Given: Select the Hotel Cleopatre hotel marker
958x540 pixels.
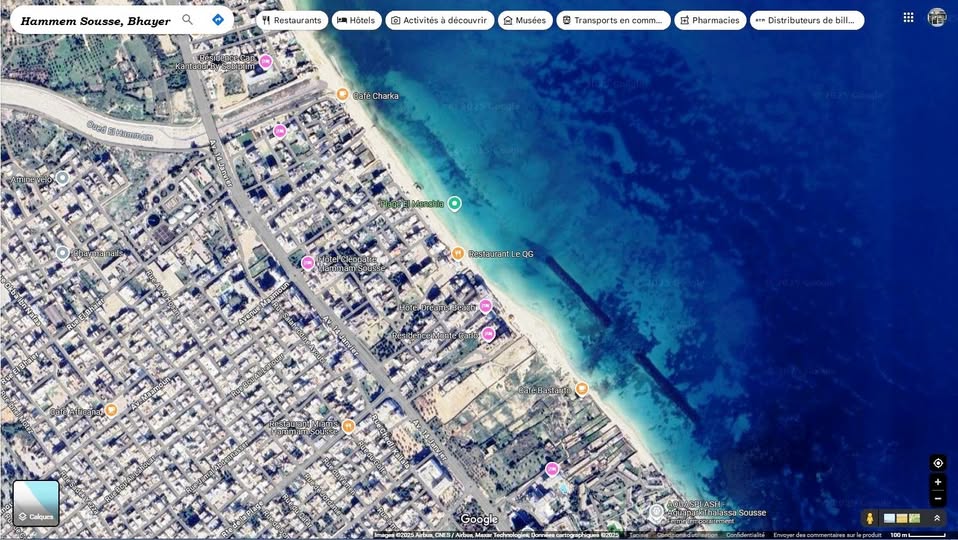Looking at the screenshot, I should [308, 263].
